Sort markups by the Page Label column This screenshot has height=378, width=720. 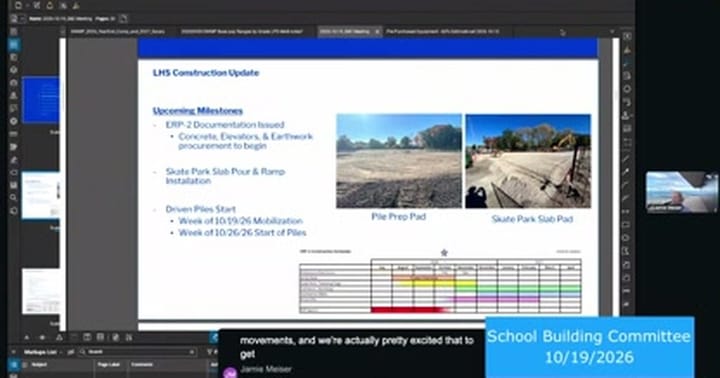(110, 365)
